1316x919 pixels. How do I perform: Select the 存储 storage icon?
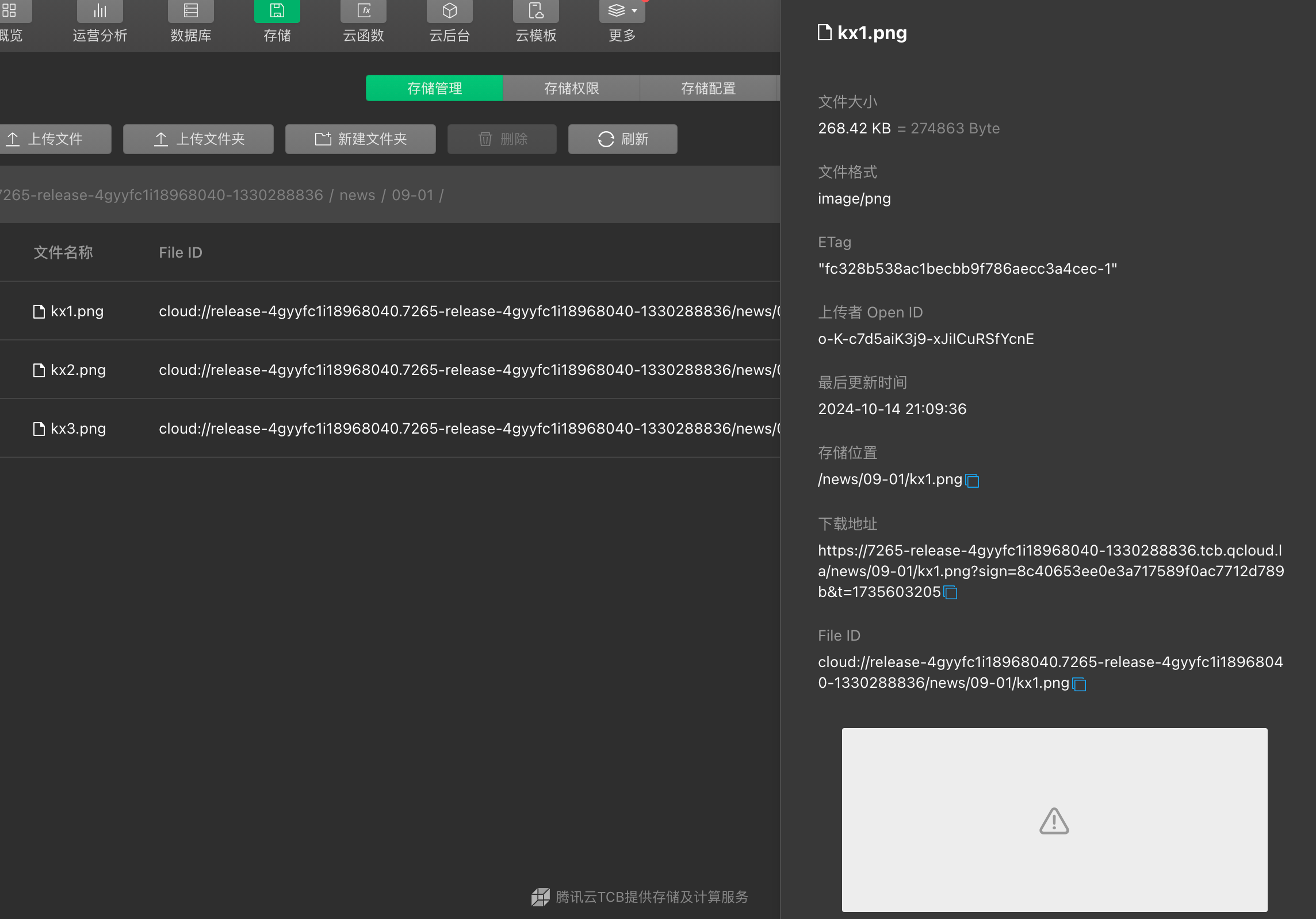pos(277,11)
